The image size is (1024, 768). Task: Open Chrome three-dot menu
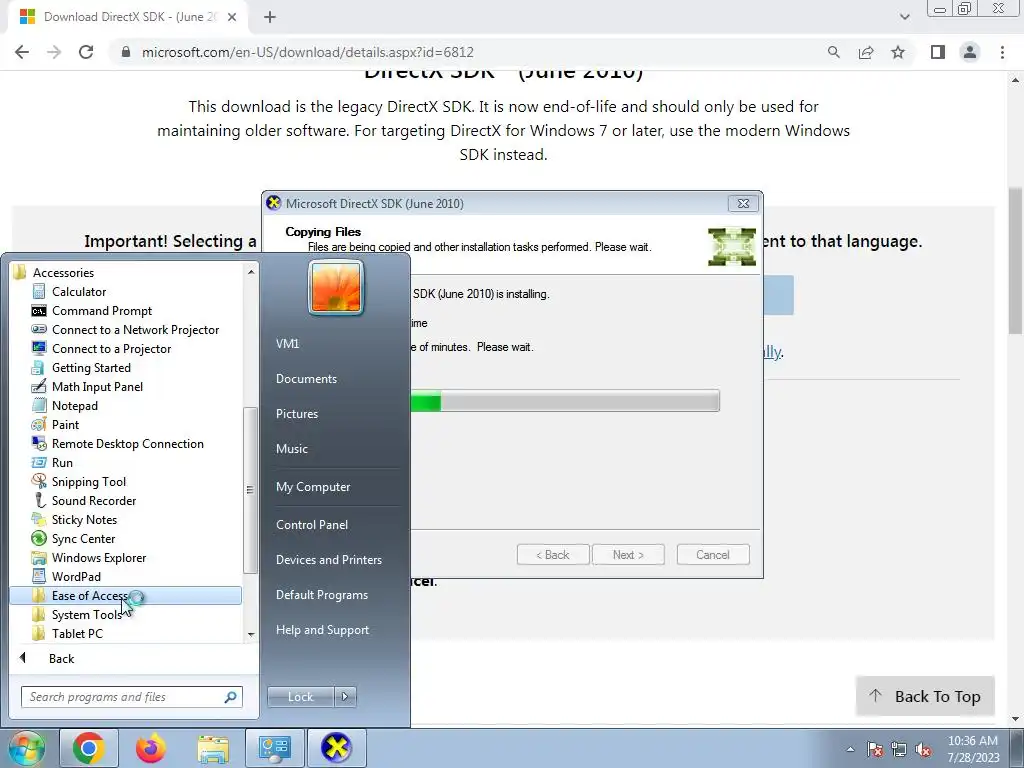click(1002, 52)
